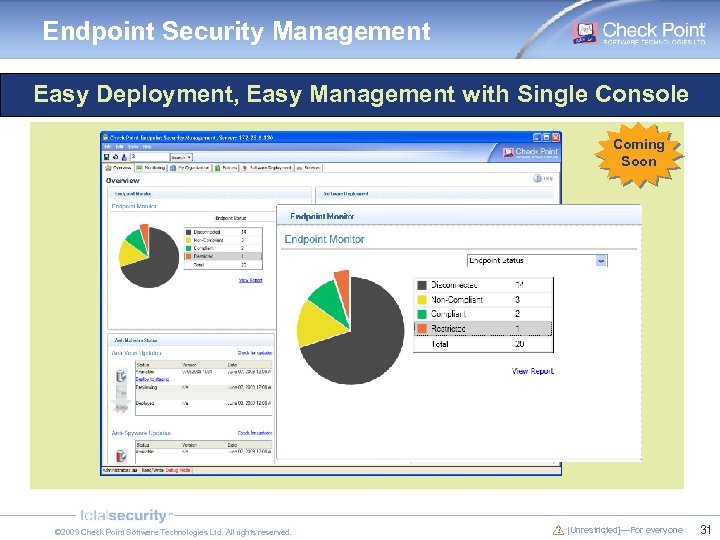Click View Report under the small legend
Screen dimensions: 720x540
pos(250,280)
